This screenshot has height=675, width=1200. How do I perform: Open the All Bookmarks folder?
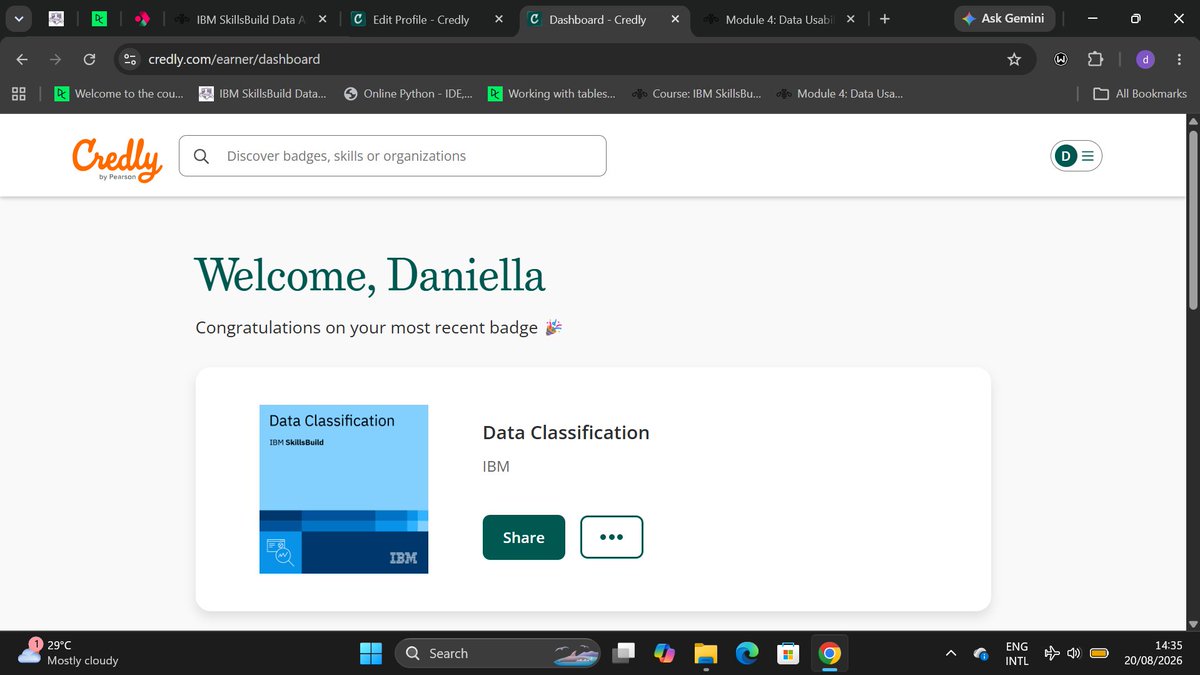coord(1140,93)
